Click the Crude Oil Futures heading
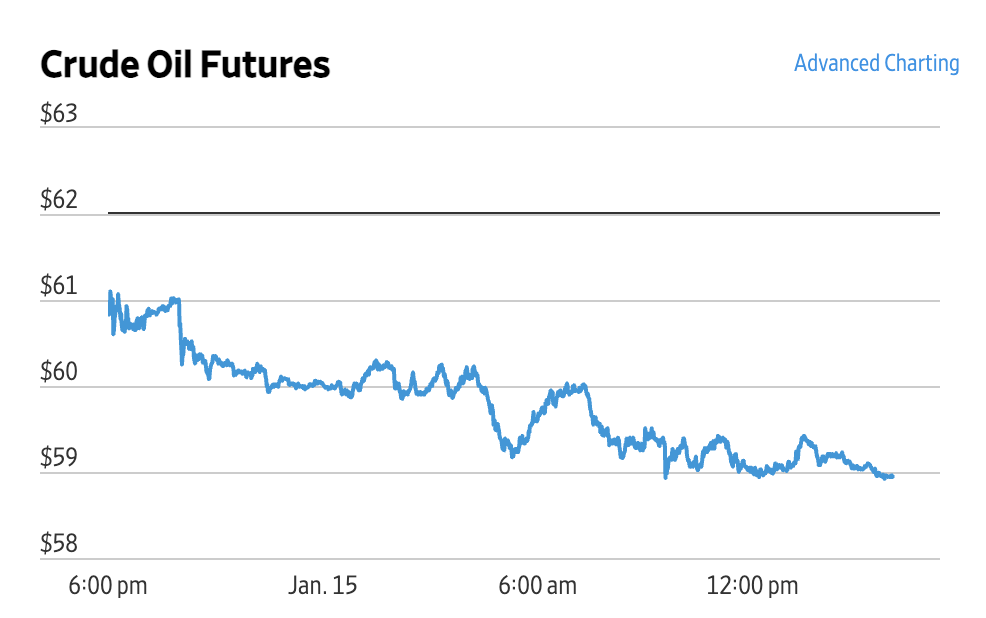This screenshot has width=986, height=618. 185,65
